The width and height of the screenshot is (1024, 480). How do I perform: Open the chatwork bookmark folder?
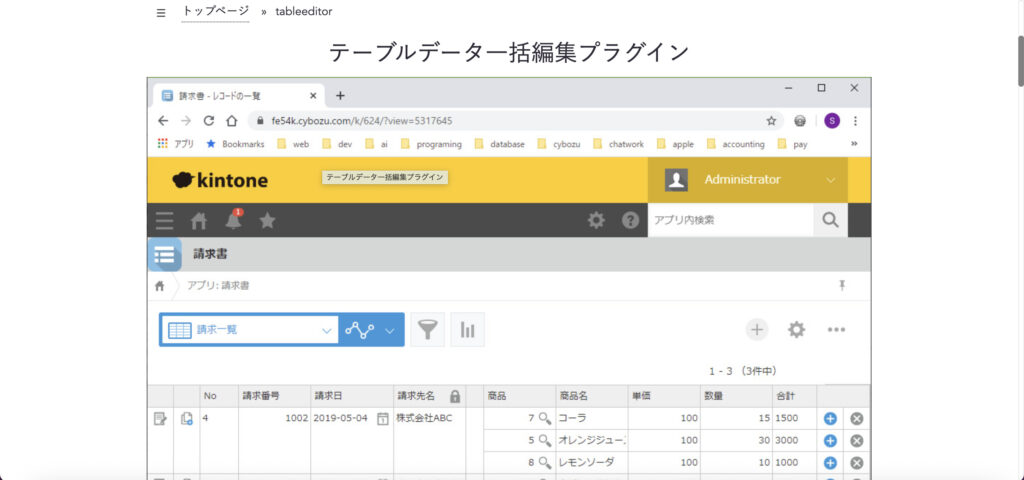619,144
